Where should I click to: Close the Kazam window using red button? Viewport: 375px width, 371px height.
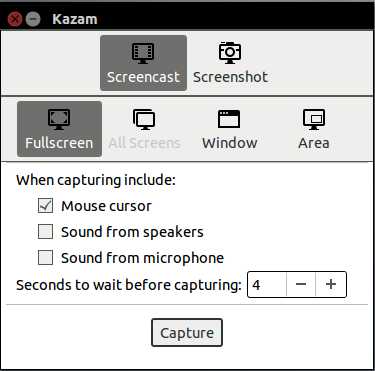(15, 19)
